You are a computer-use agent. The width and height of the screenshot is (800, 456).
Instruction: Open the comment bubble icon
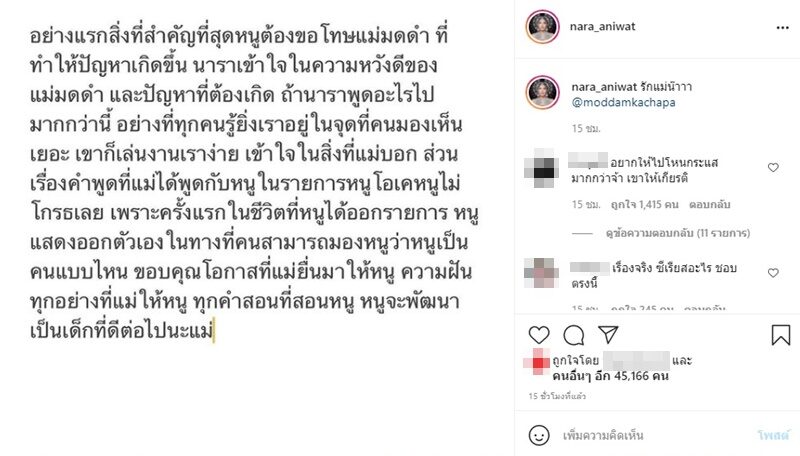click(x=573, y=335)
